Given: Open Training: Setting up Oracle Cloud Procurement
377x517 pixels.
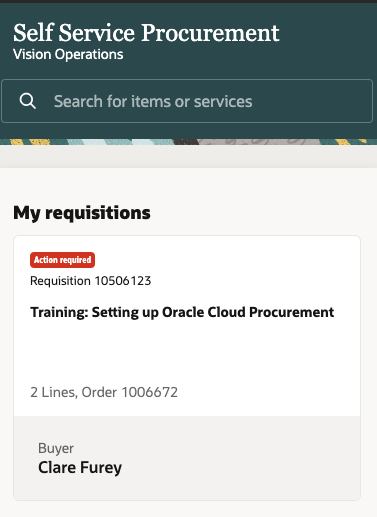Looking at the screenshot, I should pyautogui.click(x=182, y=313).
